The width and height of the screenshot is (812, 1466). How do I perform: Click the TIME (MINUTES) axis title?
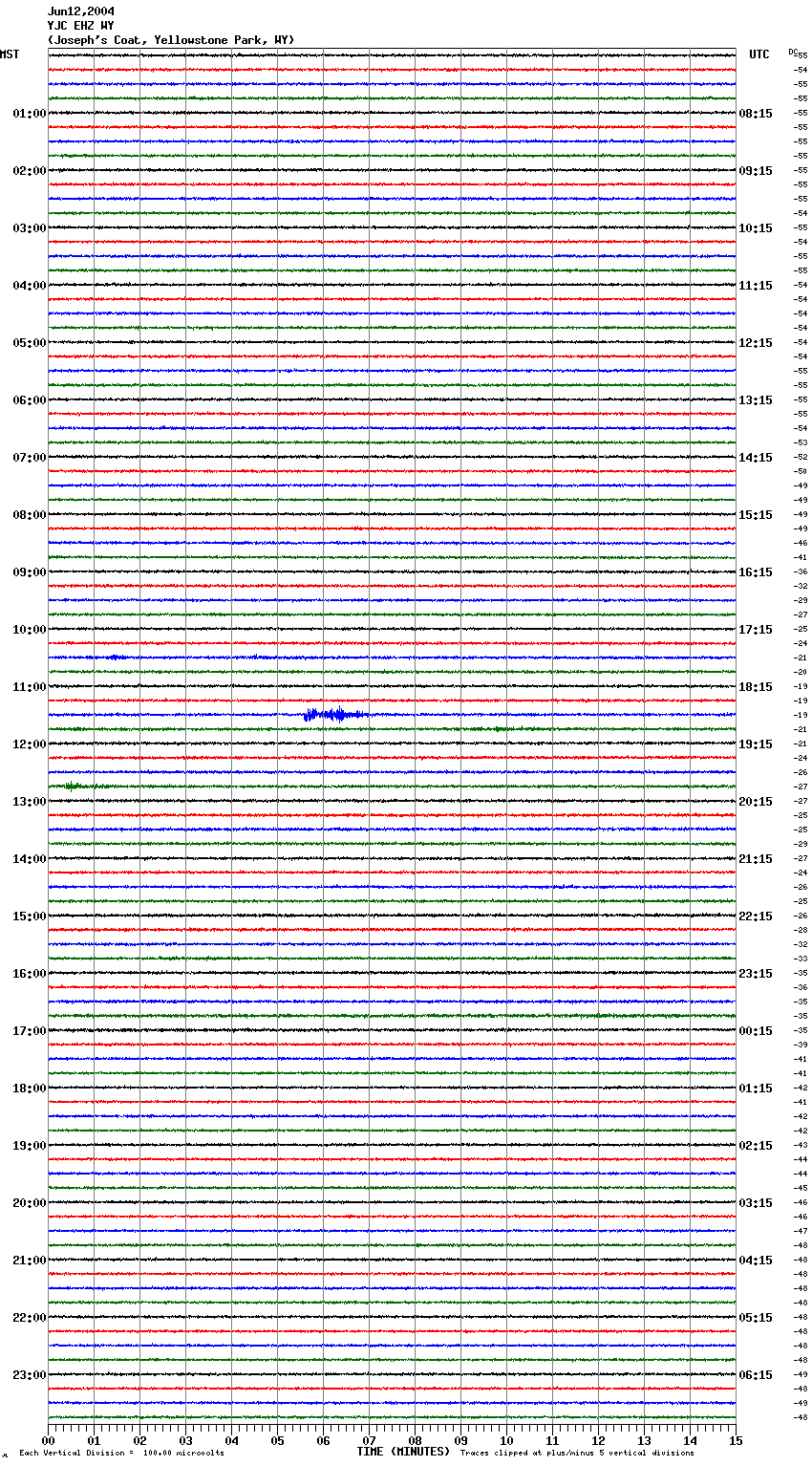403,1452
